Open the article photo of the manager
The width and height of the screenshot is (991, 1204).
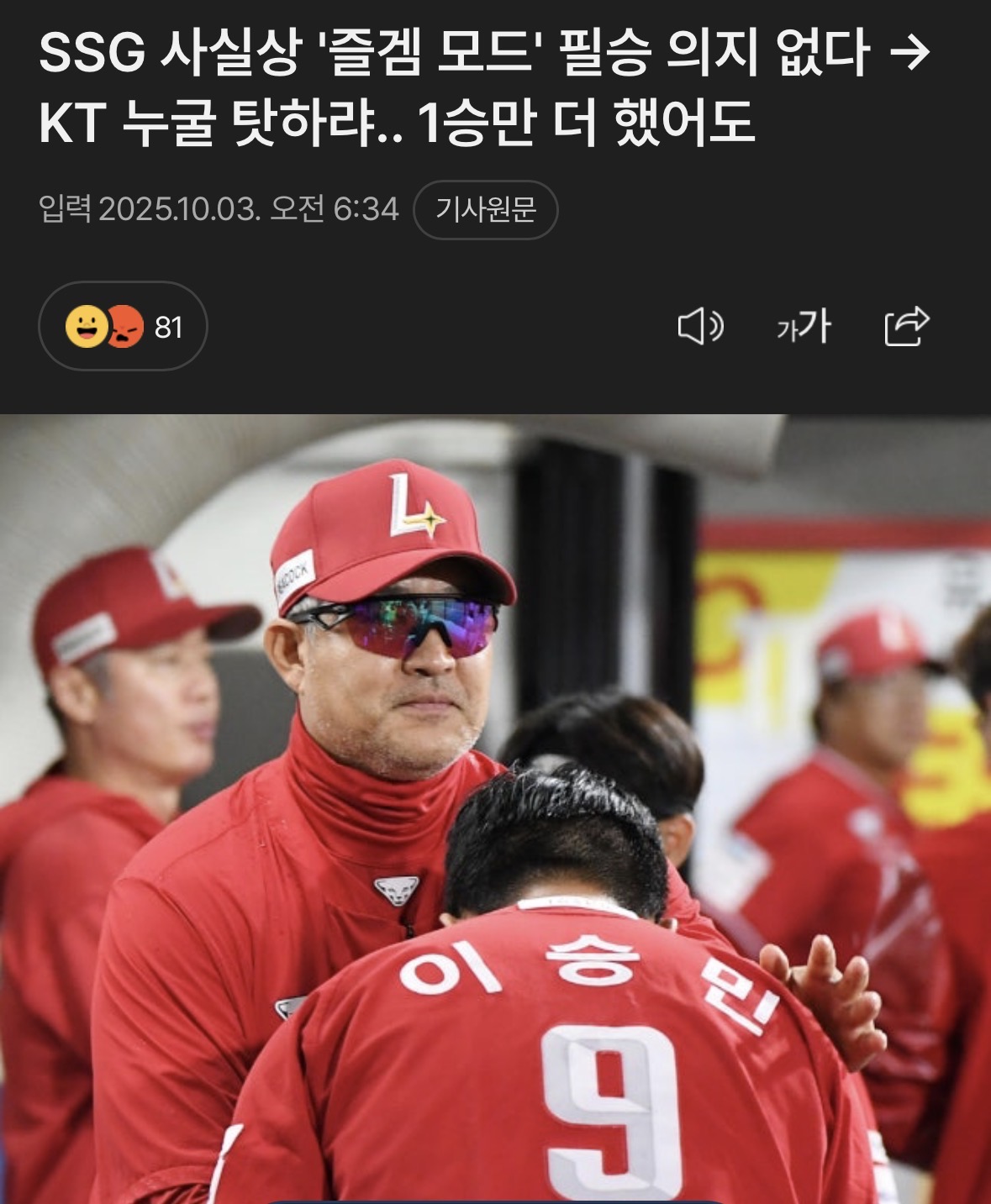(x=495, y=809)
